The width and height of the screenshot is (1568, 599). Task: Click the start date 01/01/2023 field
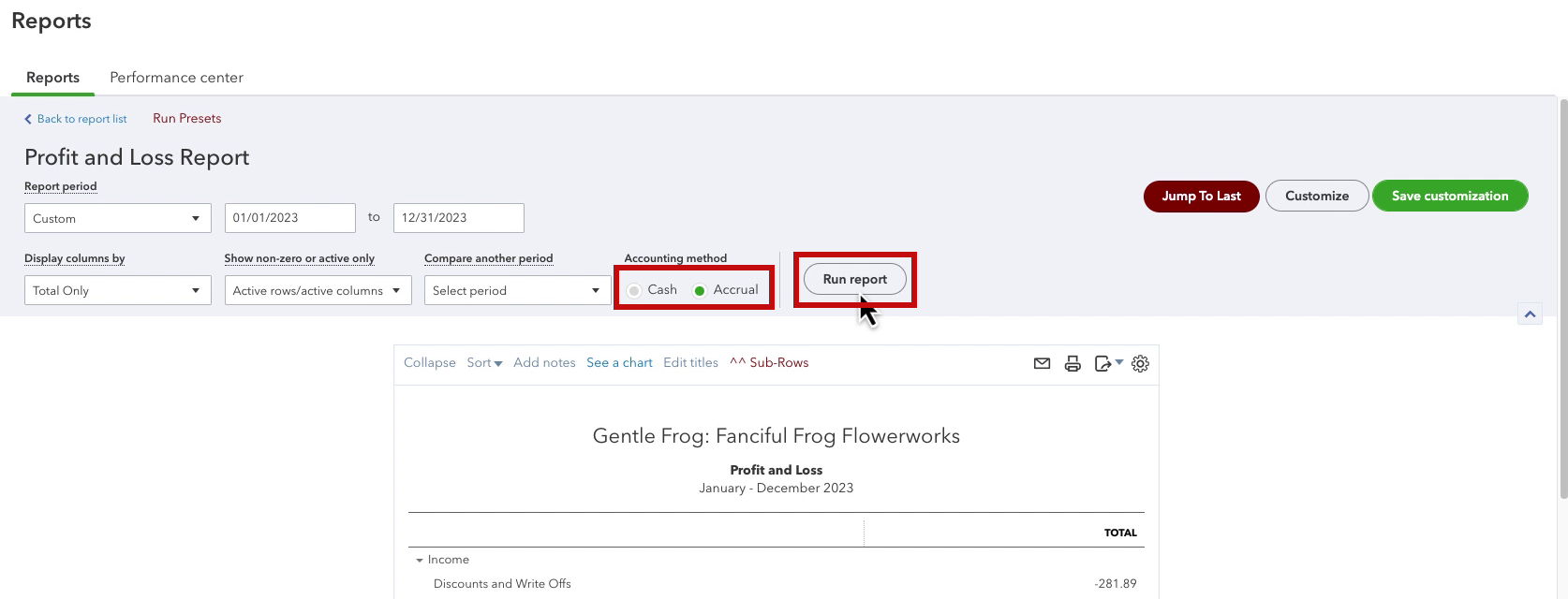pyautogui.click(x=290, y=217)
